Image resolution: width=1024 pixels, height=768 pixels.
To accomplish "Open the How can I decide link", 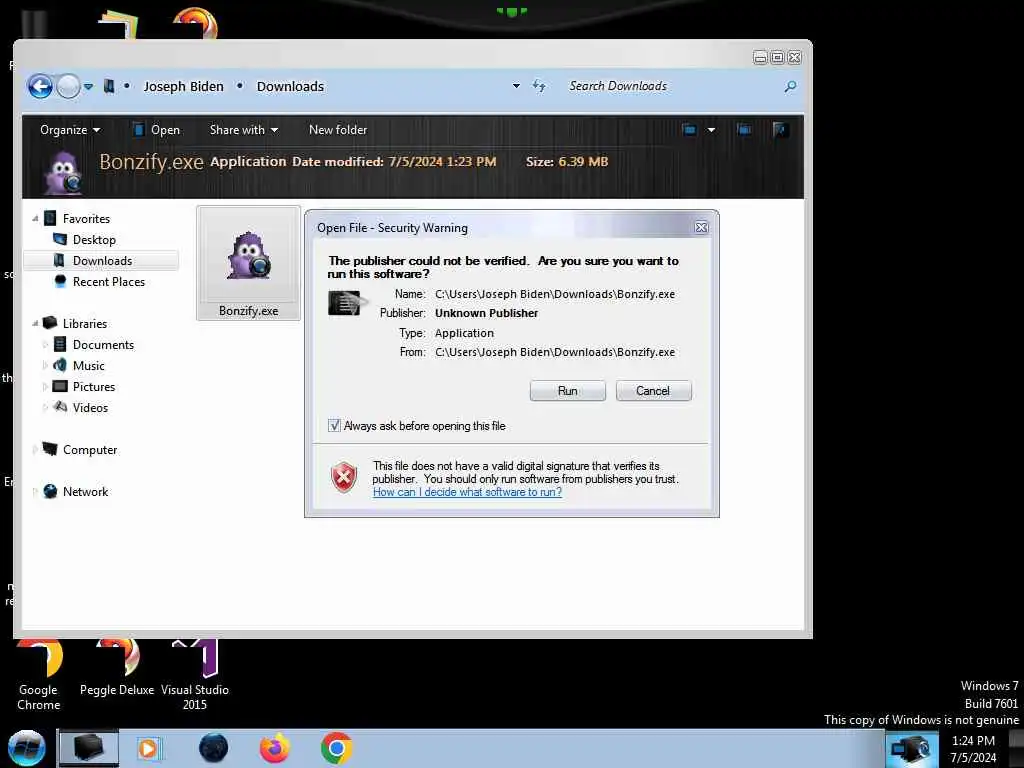I will [467, 492].
